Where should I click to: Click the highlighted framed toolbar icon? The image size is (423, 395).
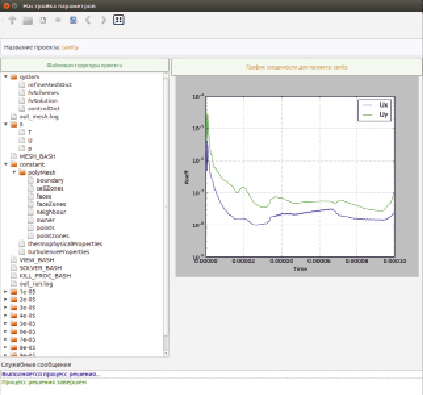click(x=119, y=20)
